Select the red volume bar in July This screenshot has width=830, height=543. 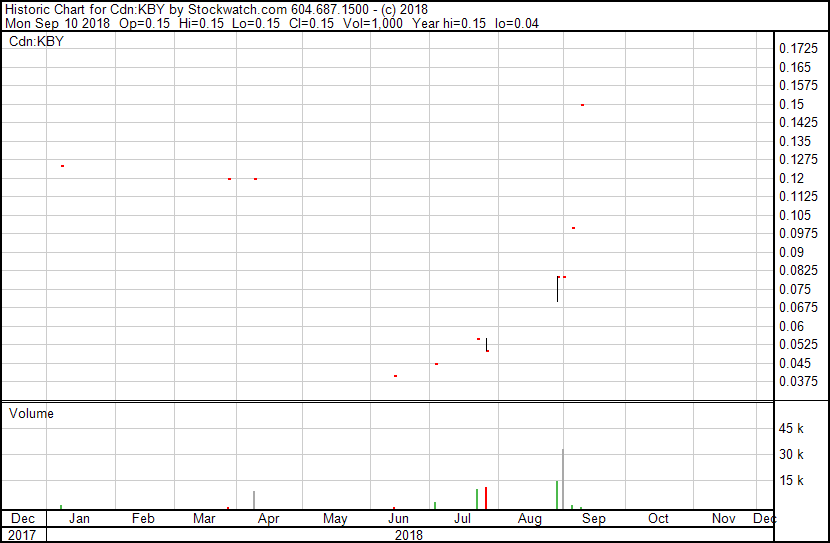pyautogui.click(x=486, y=499)
